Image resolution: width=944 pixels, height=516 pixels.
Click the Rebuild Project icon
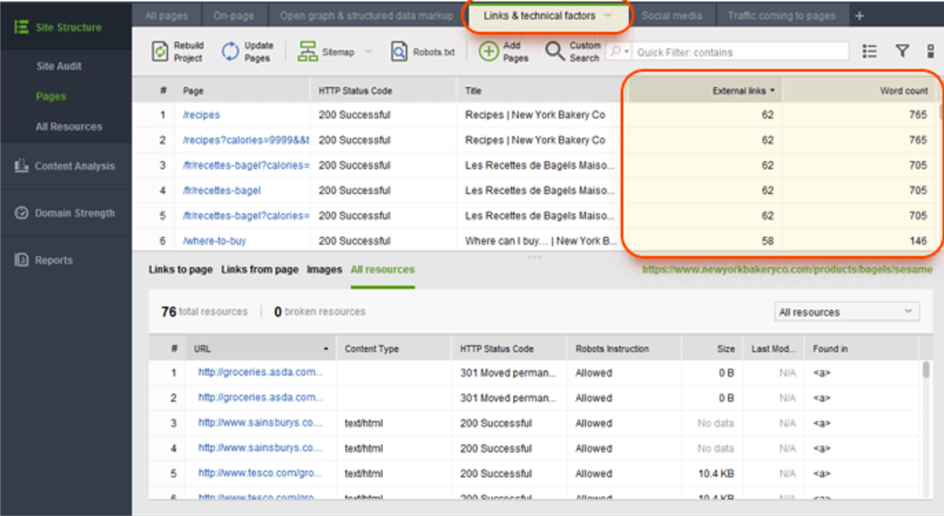[160, 52]
